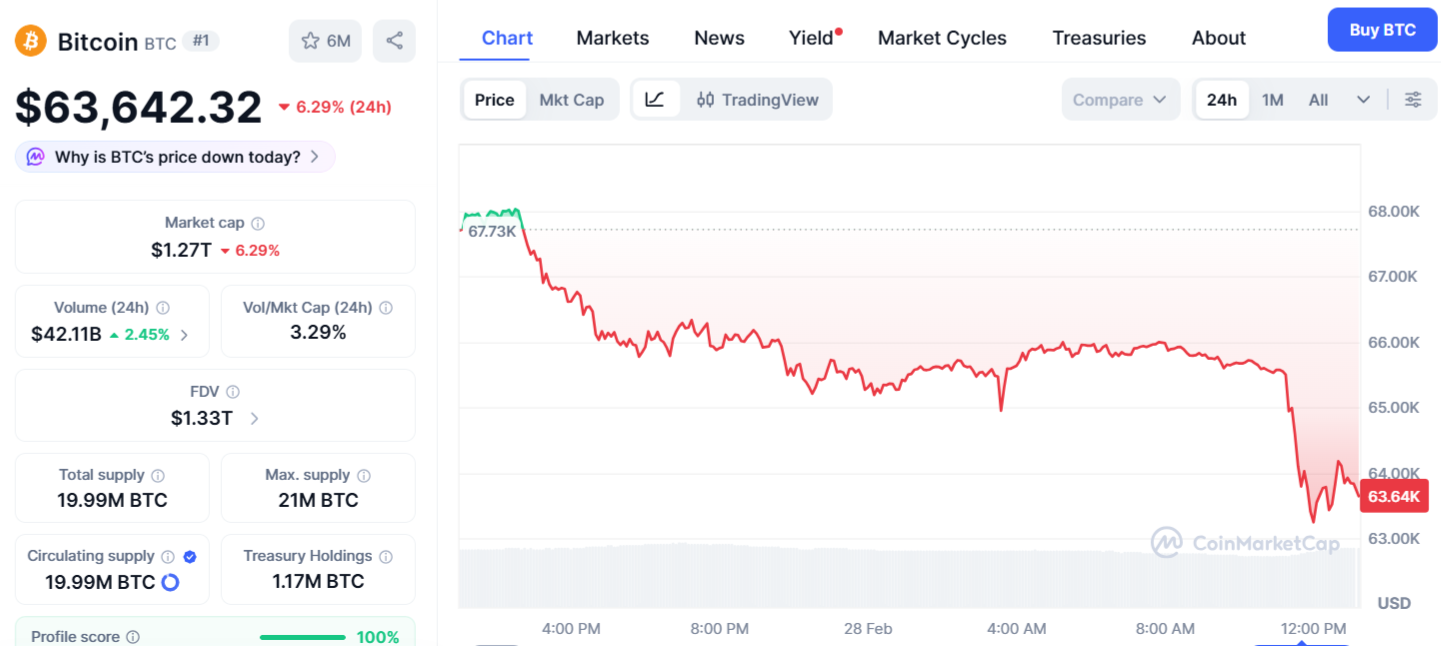Open the Compare dropdown

click(1120, 99)
